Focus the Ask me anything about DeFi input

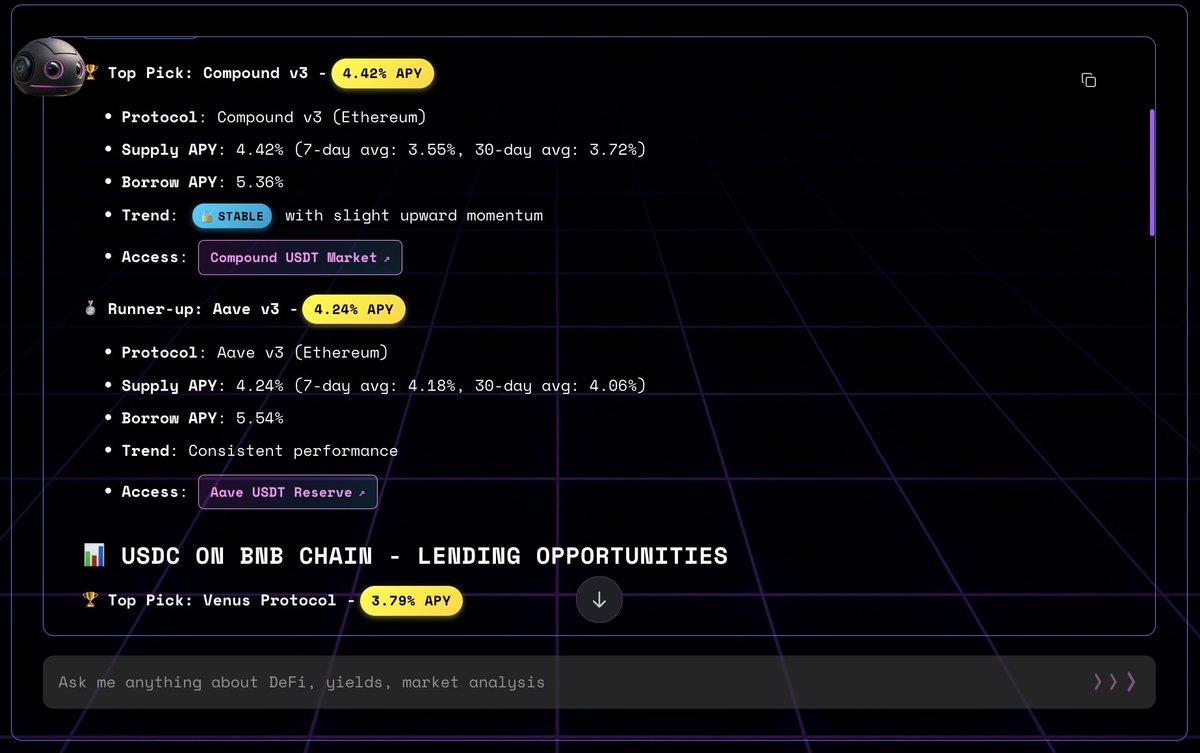coord(599,682)
